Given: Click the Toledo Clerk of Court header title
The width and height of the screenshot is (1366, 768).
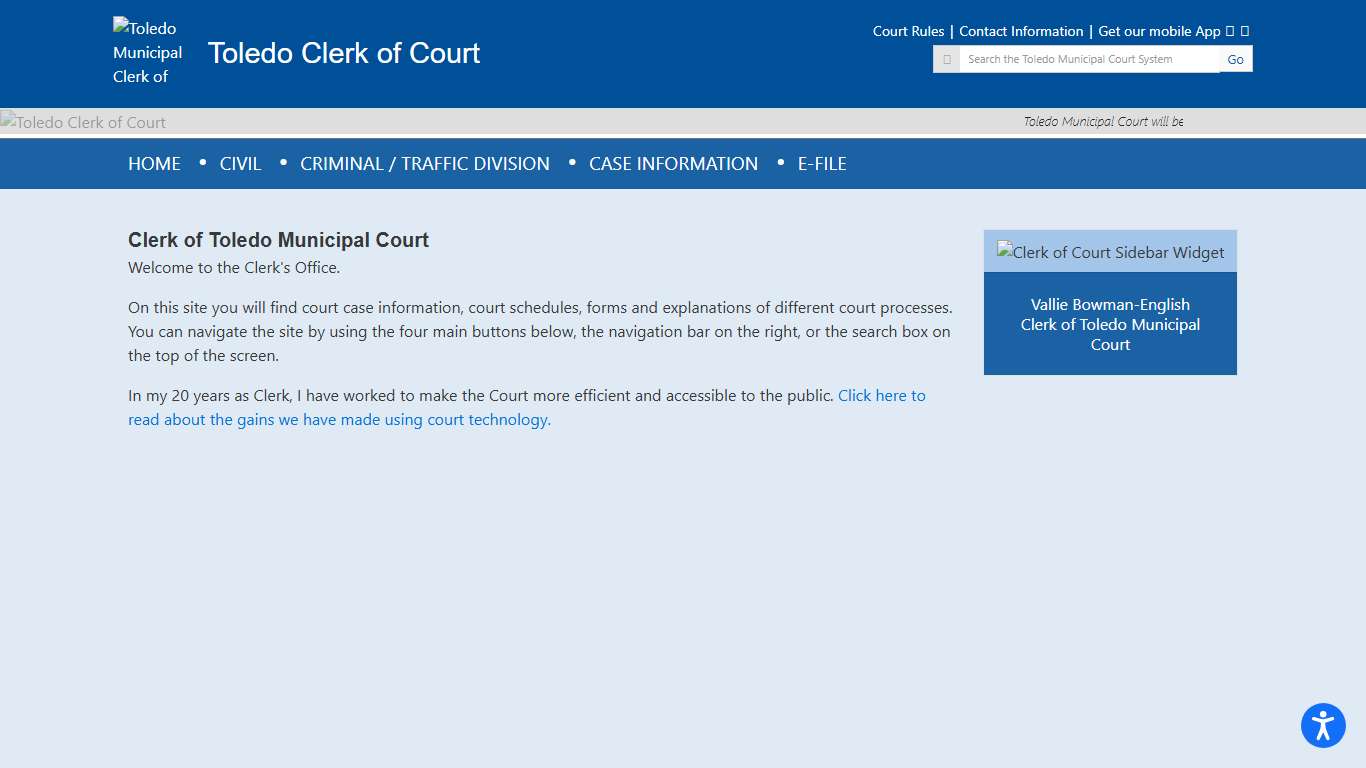Looking at the screenshot, I should pyautogui.click(x=344, y=53).
